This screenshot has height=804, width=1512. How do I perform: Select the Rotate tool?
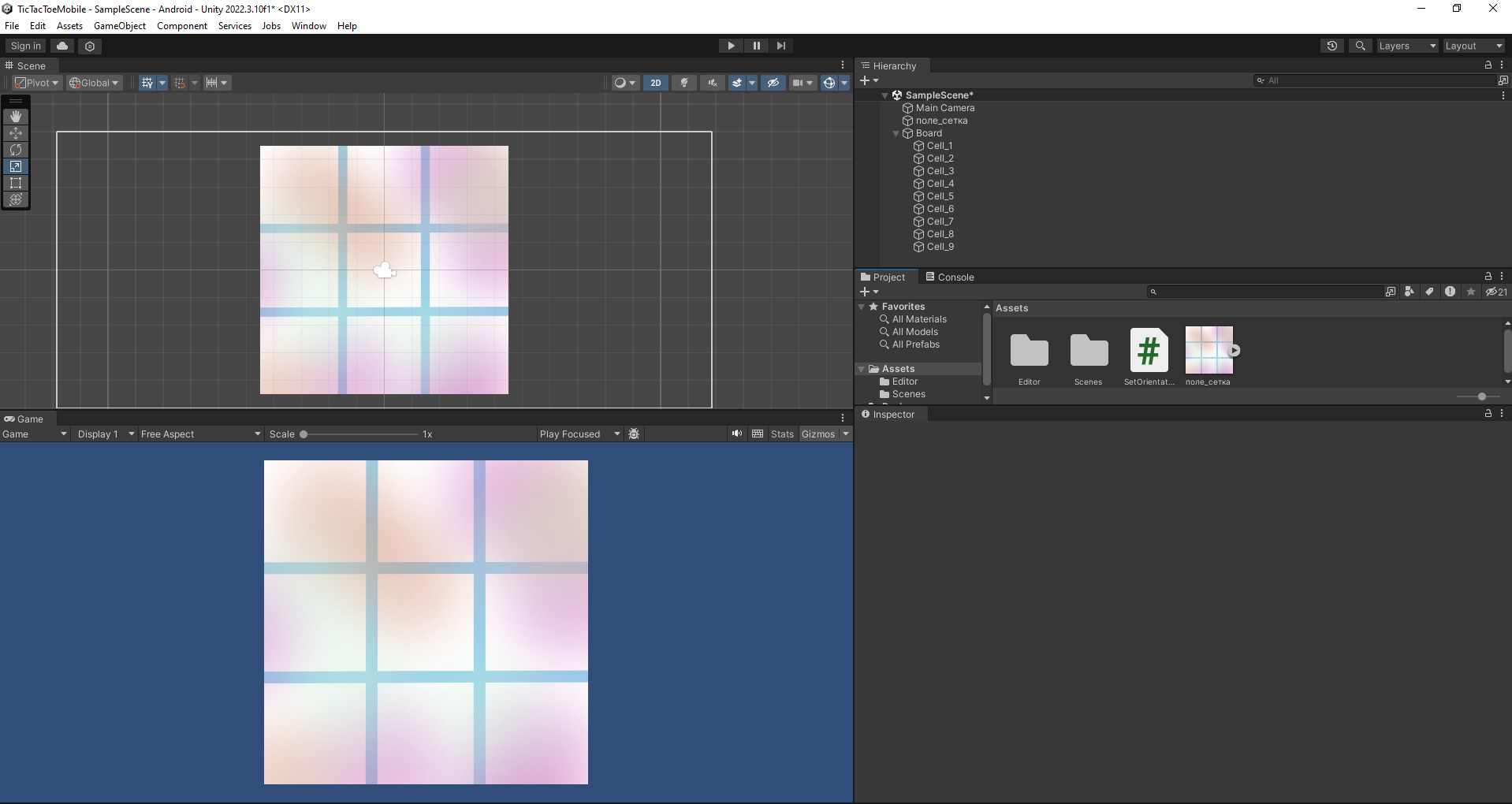pos(16,150)
